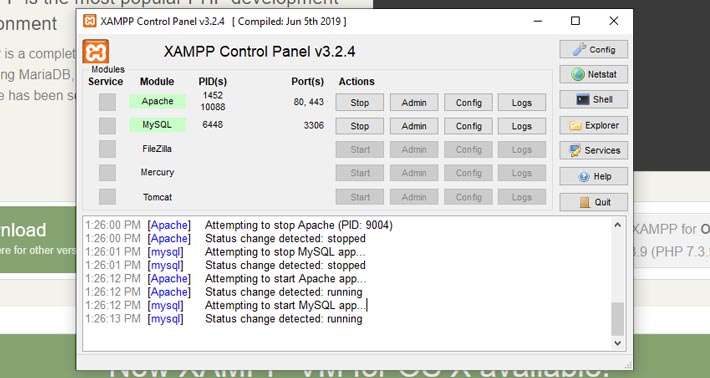This screenshot has width=710, height=378.
Task: Click the window resize grip corner
Action: (628, 365)
